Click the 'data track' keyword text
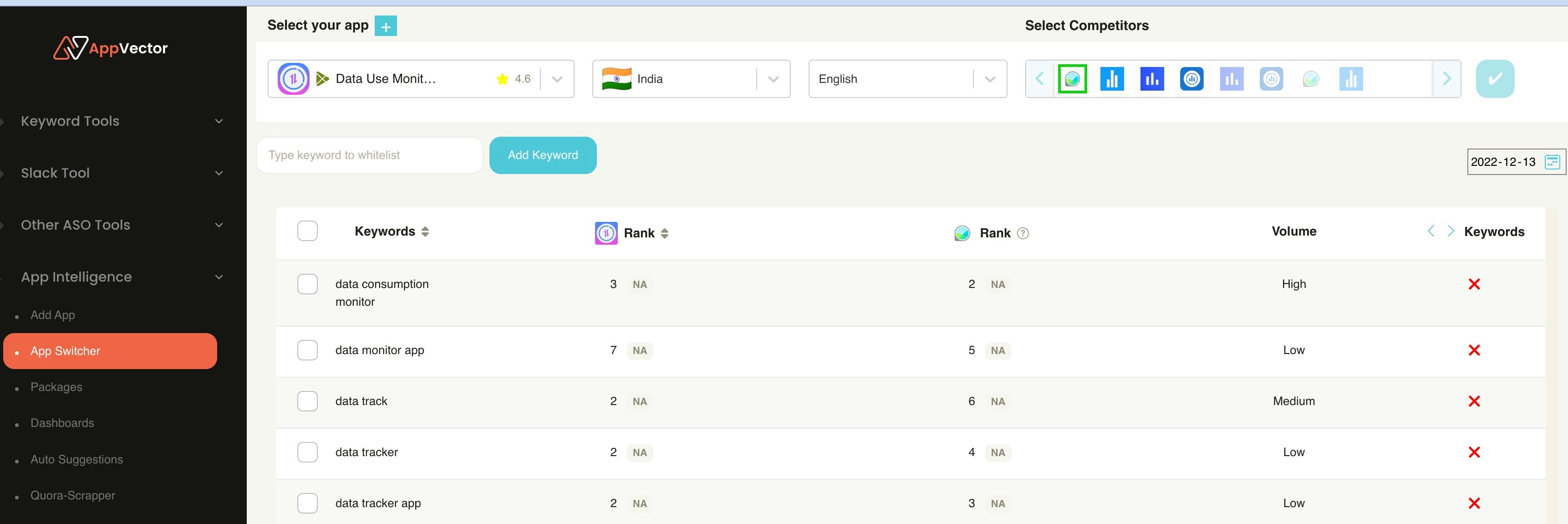The width and height of the screenshot is (1568, 524). pyautogui.click(x=361, y=401)
